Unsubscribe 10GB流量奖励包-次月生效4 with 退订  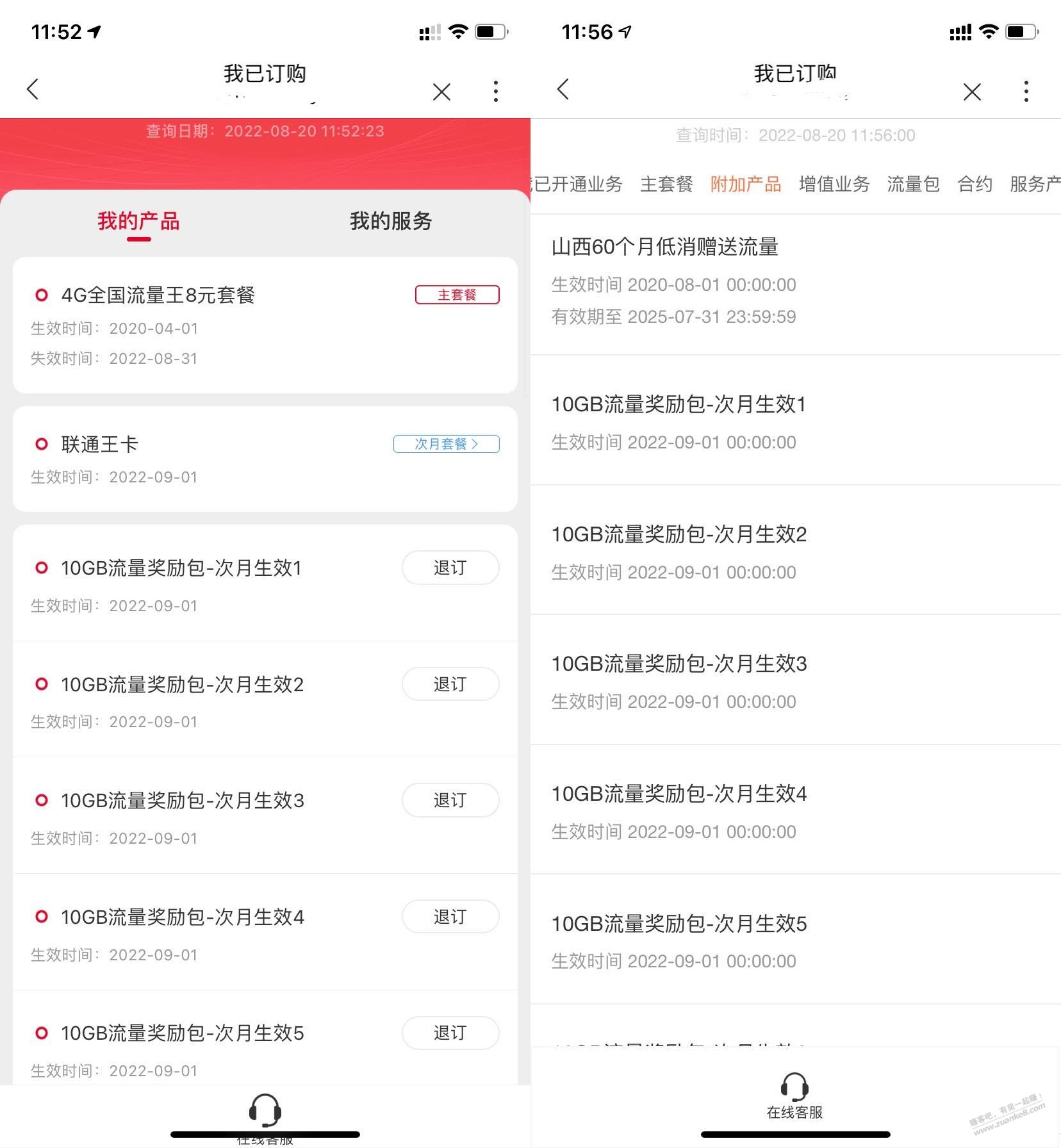point(450,917)
